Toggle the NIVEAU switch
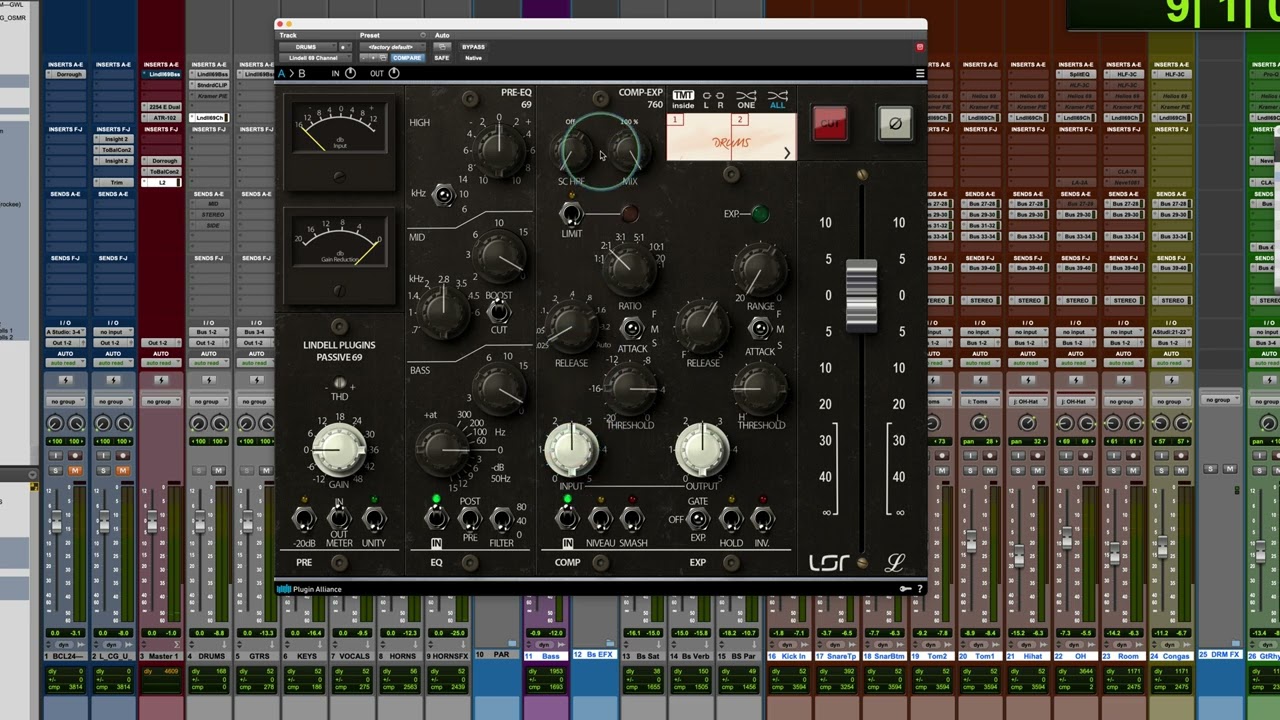This screenshot has height=720, width=1280. 600,518
